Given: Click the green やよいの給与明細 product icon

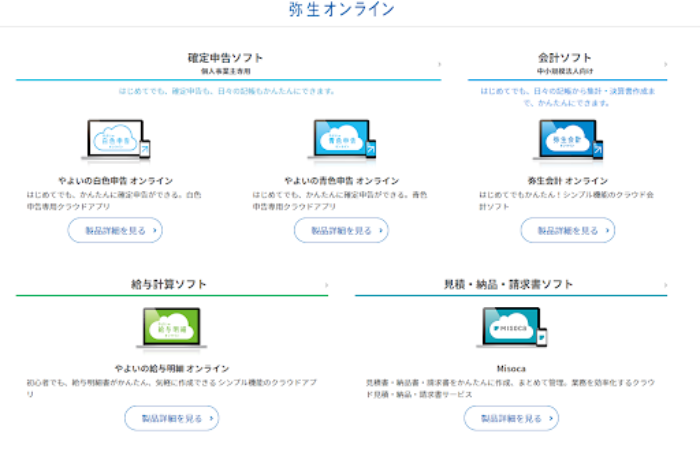Looking at the screenshot, I should tap(171, 327).
